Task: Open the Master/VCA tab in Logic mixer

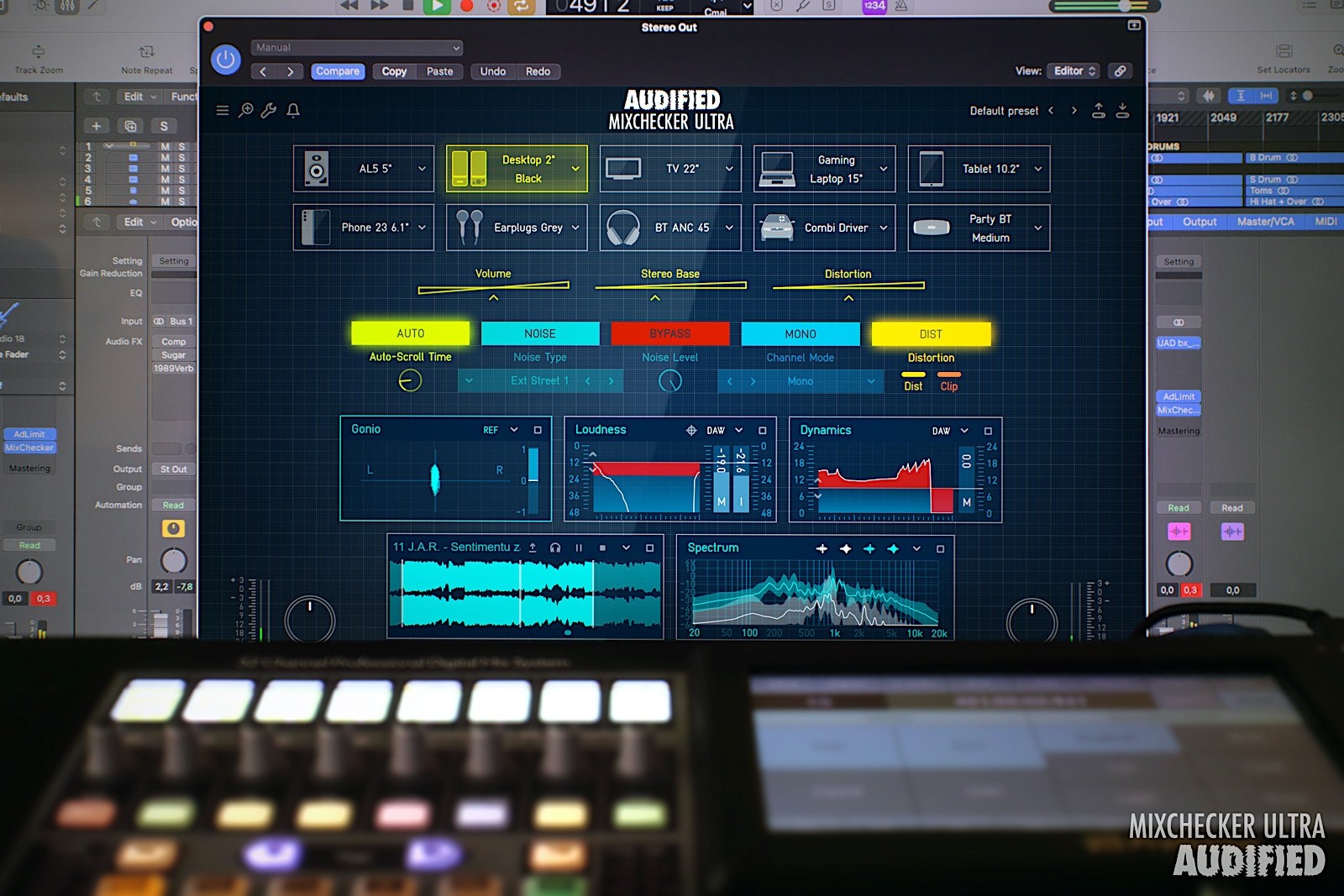Action: tap(1265, 222)
